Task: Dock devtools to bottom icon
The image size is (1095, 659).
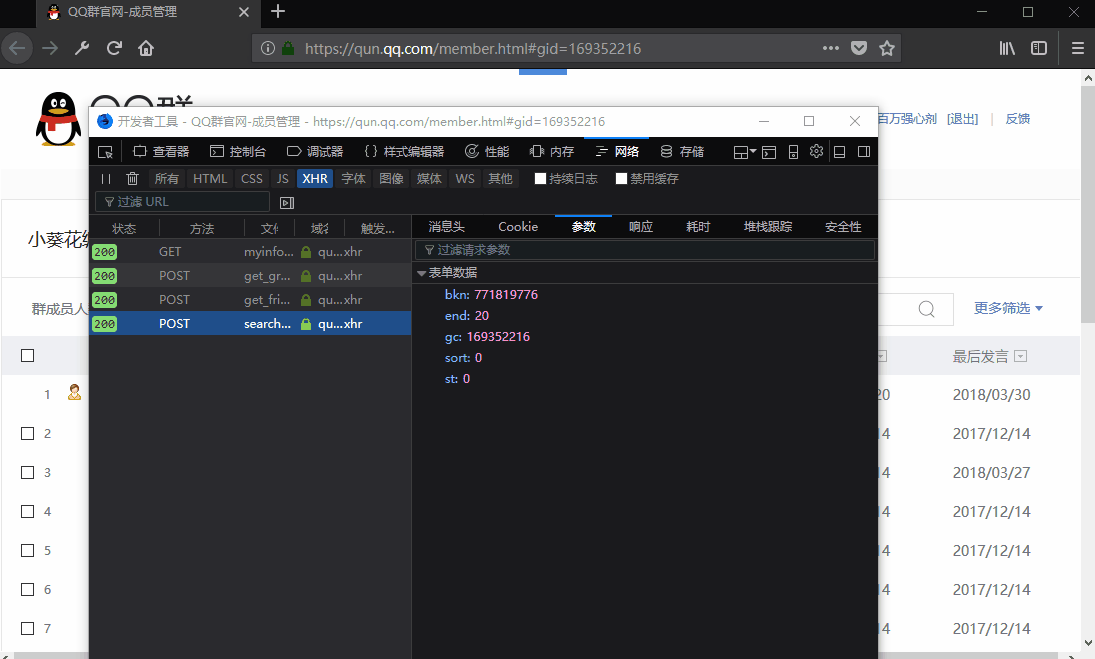Action: click(840, 151)
